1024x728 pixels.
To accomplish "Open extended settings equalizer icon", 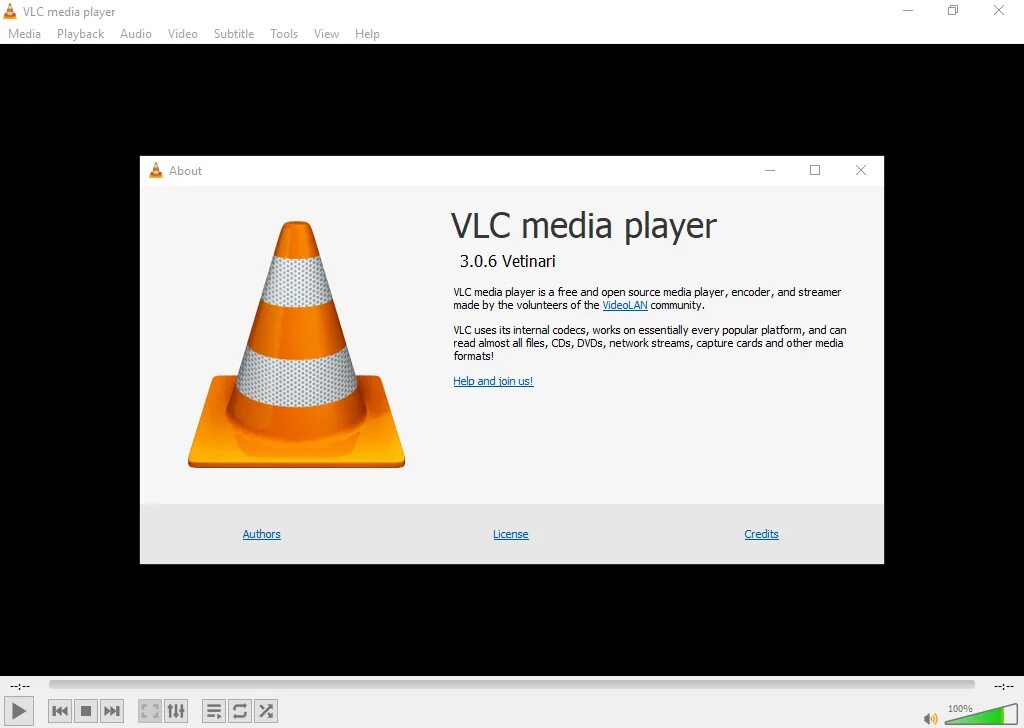I will point(176,711).
